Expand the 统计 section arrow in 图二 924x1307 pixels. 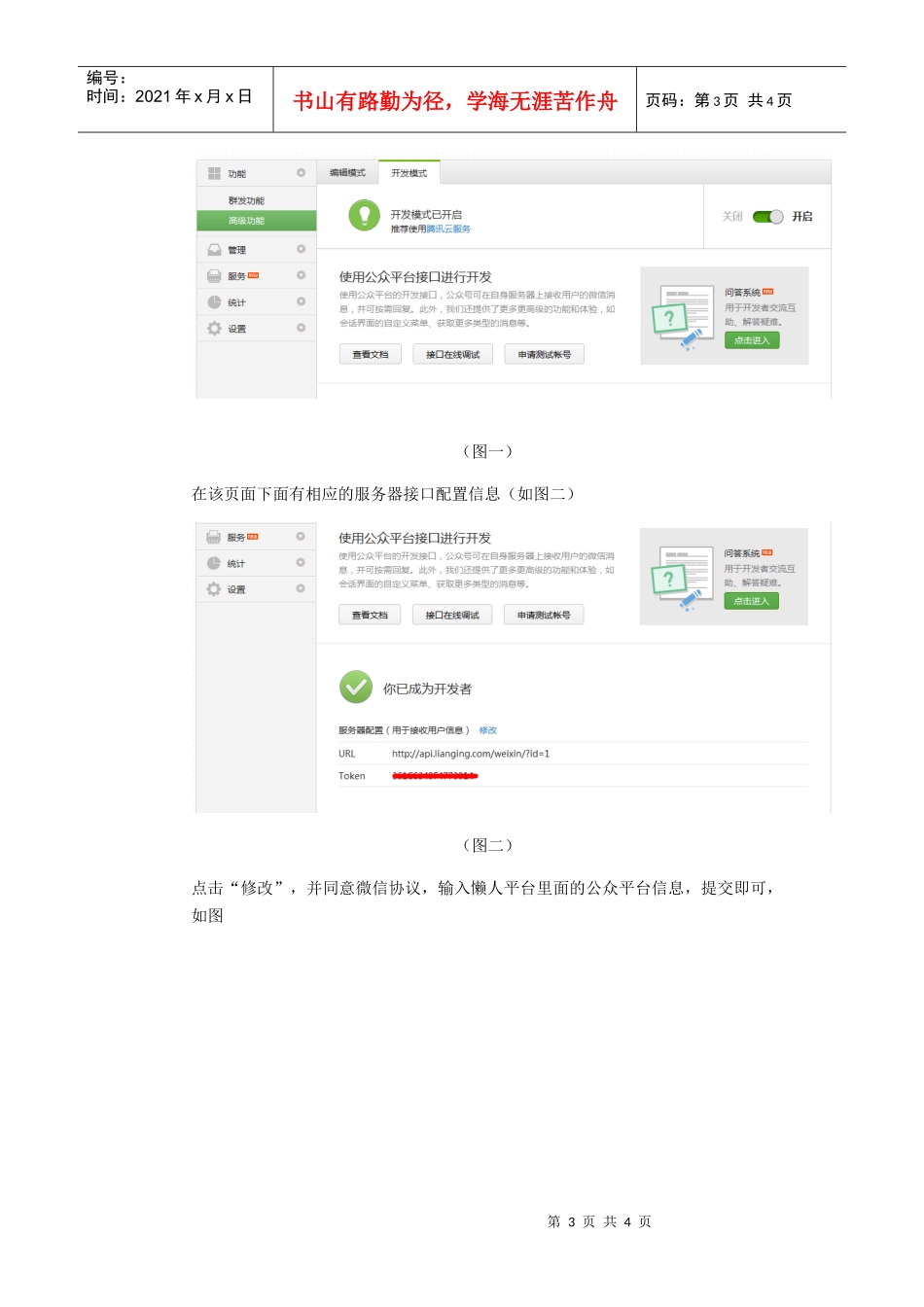click(301, 562)
